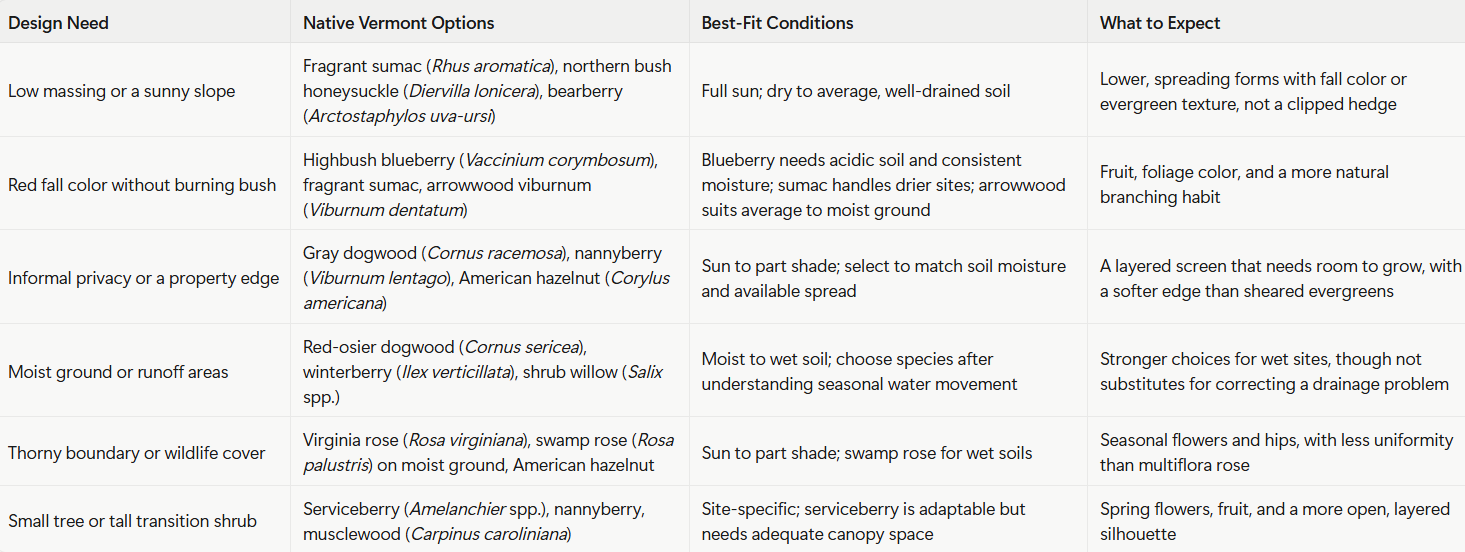Click the Red fall color without burning bush cell
This screenshot has width=1465, height=552.
tap(145, 184)
